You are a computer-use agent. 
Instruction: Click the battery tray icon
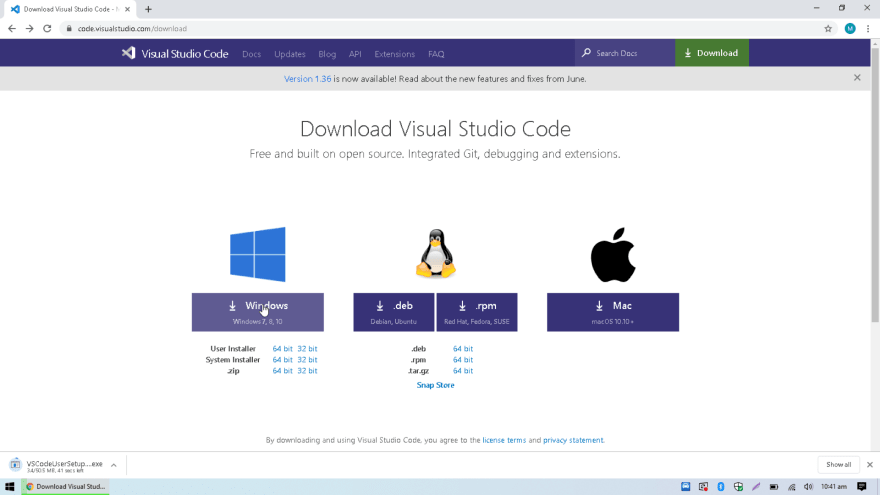(x=773, y=487)
